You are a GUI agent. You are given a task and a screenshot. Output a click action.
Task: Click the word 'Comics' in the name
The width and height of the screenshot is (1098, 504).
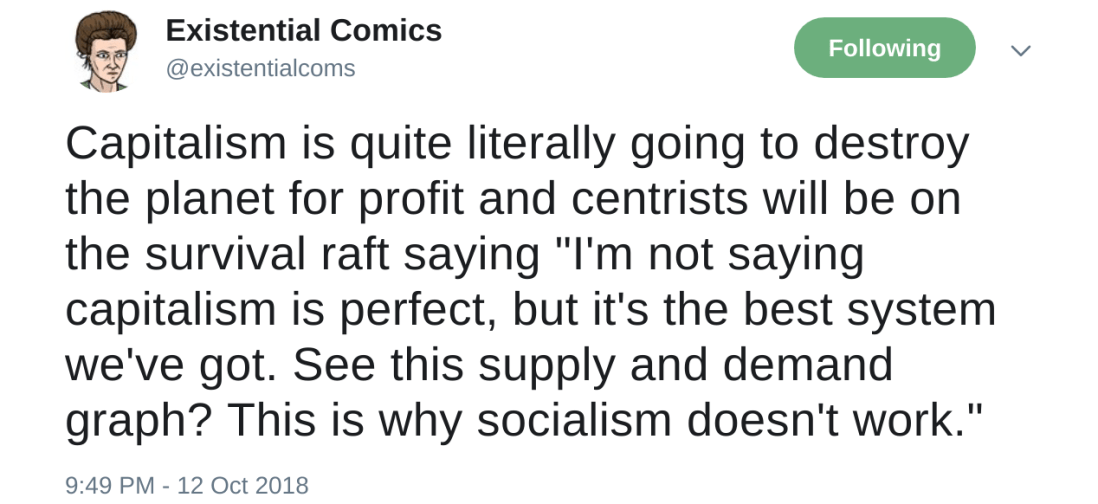[x=388, y=31]
